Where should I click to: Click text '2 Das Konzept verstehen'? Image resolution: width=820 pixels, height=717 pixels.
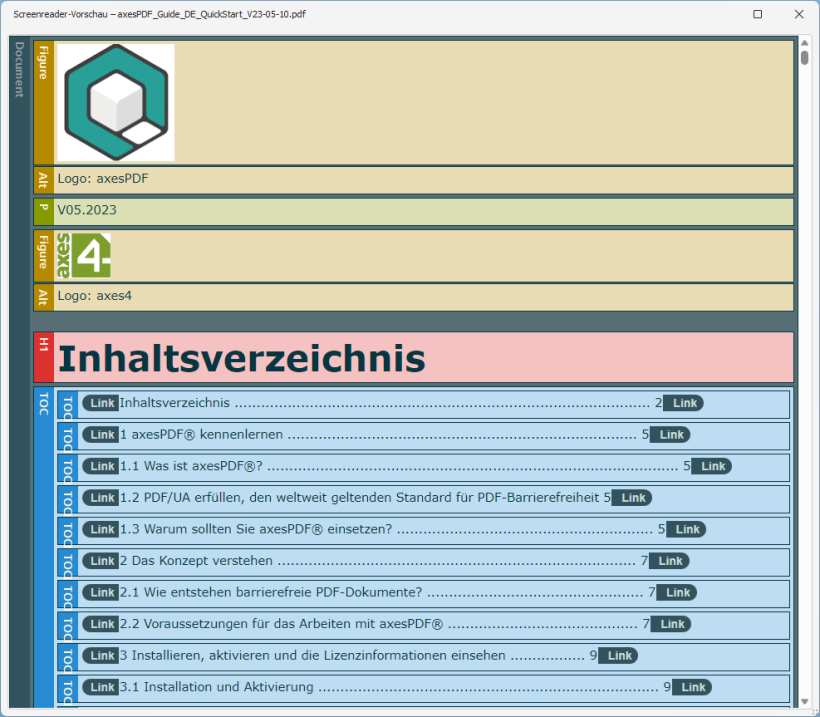pyautogui.click(x=196, y=561)
